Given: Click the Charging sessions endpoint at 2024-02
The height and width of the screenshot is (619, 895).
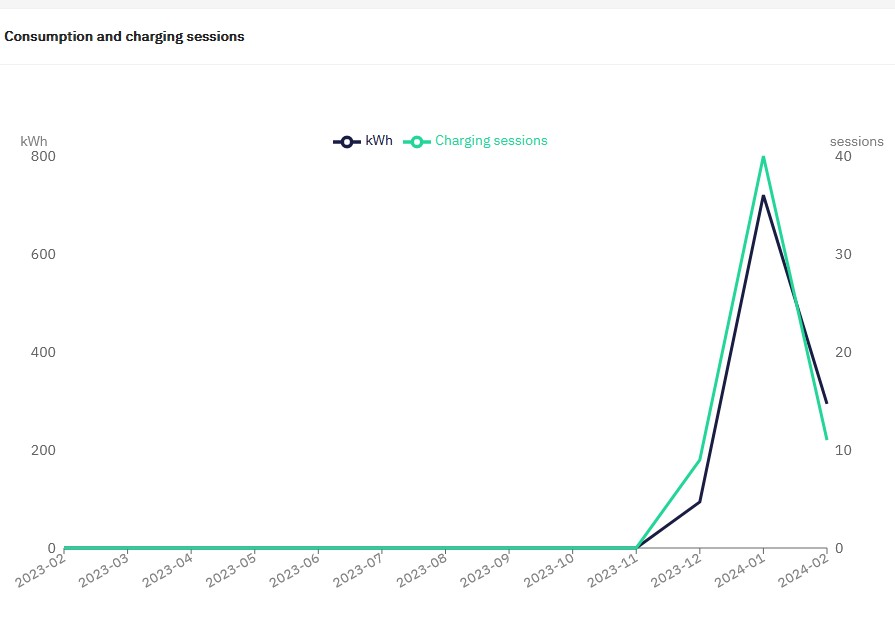Looking at the screenshot, I should coord(826,439).
